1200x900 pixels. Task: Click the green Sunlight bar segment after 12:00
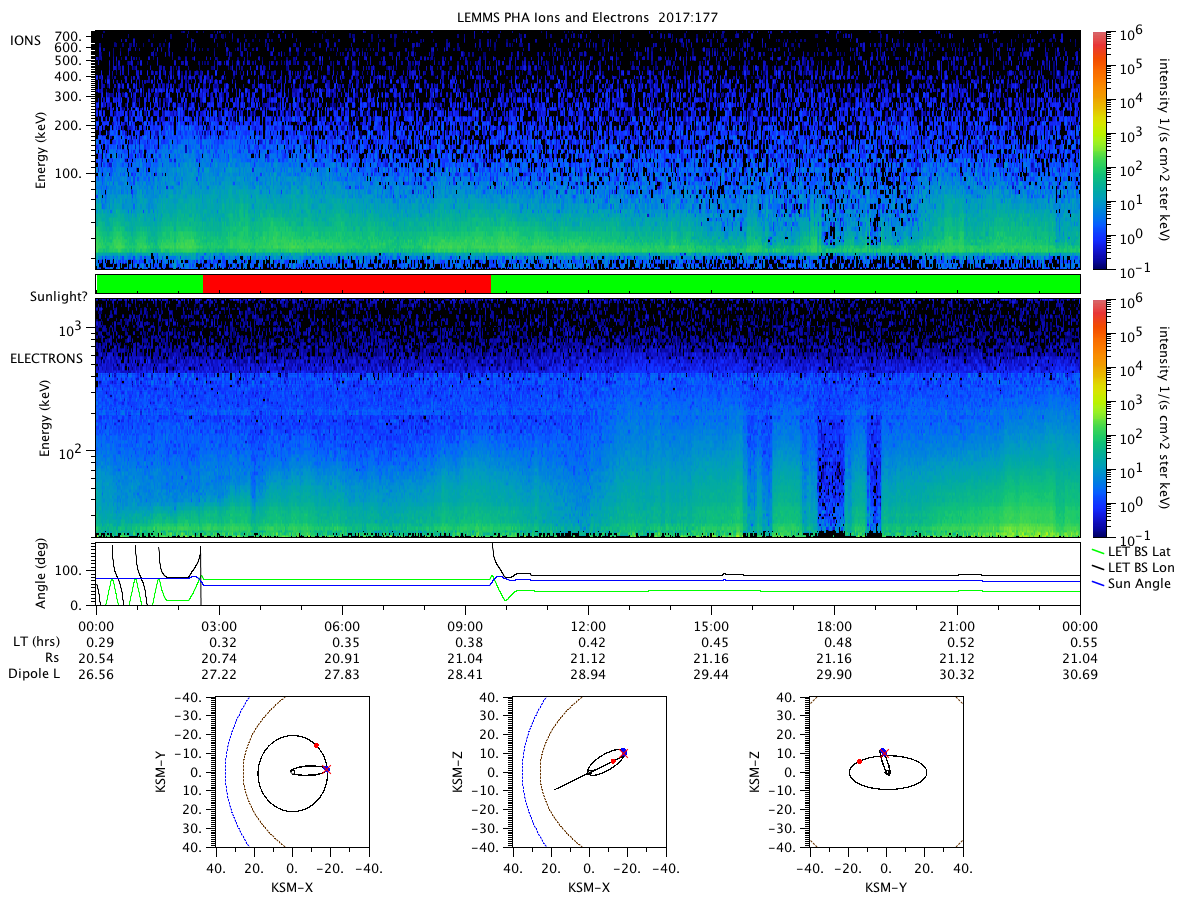[x=785, y=284]
